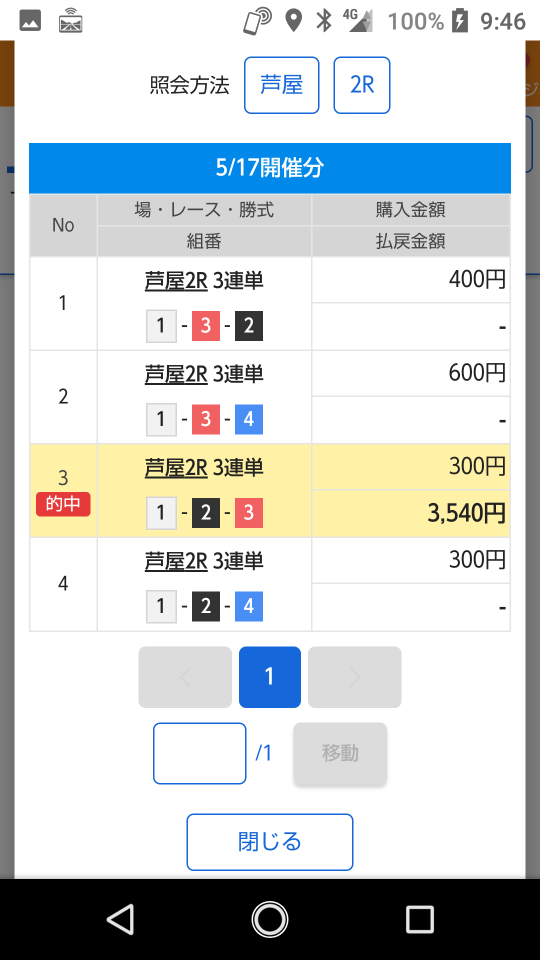
Task: Go to previous page with left chevron
Action: click(185, 677)
